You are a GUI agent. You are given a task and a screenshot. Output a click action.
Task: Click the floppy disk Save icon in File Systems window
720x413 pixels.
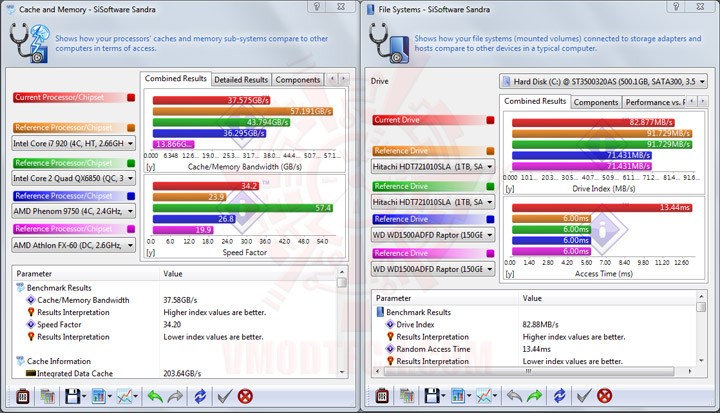point(432,396)
